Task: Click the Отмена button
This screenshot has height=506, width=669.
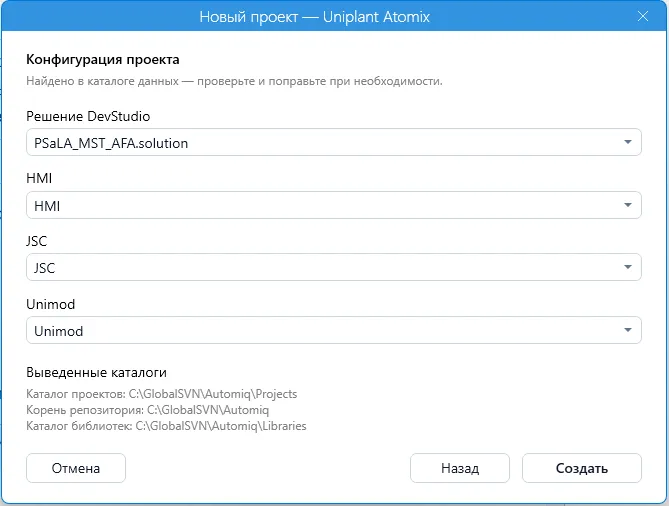Action: (76, 468)
